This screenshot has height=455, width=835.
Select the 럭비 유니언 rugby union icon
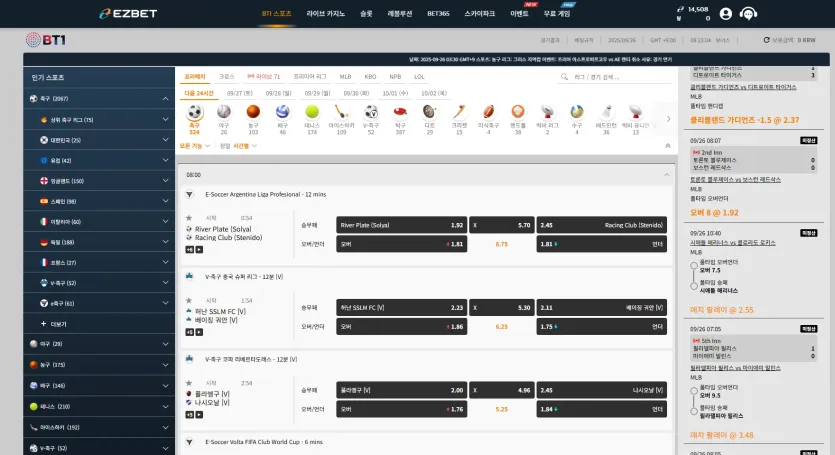635,111
